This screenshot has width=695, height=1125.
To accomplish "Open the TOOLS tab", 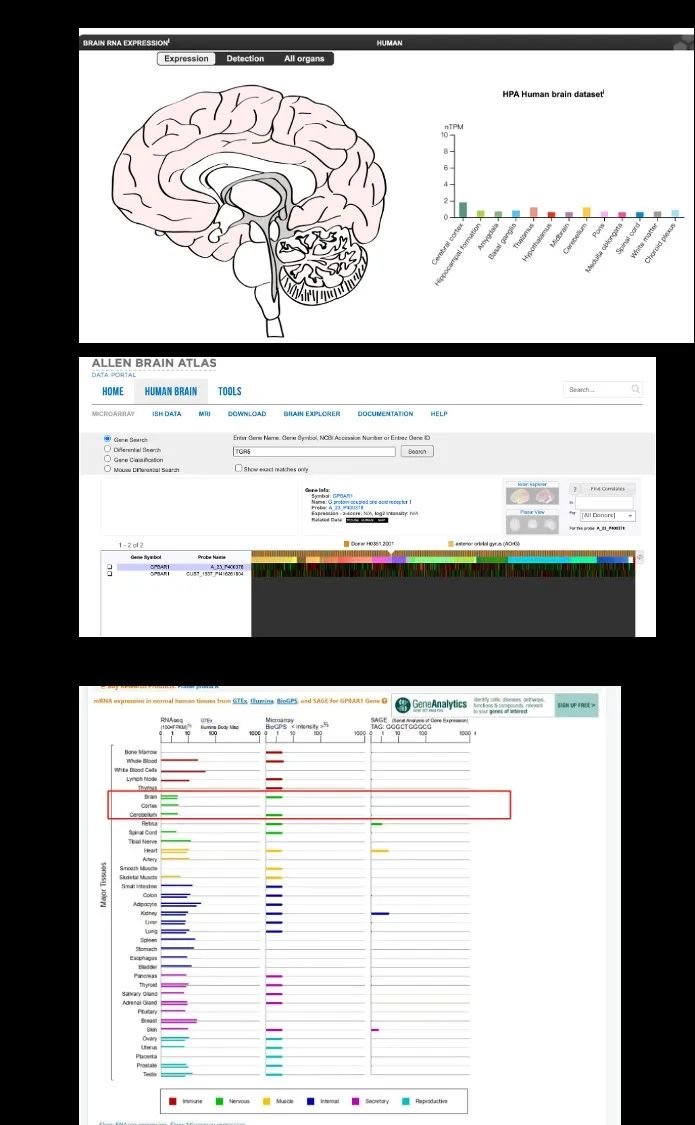I will 230,391.
